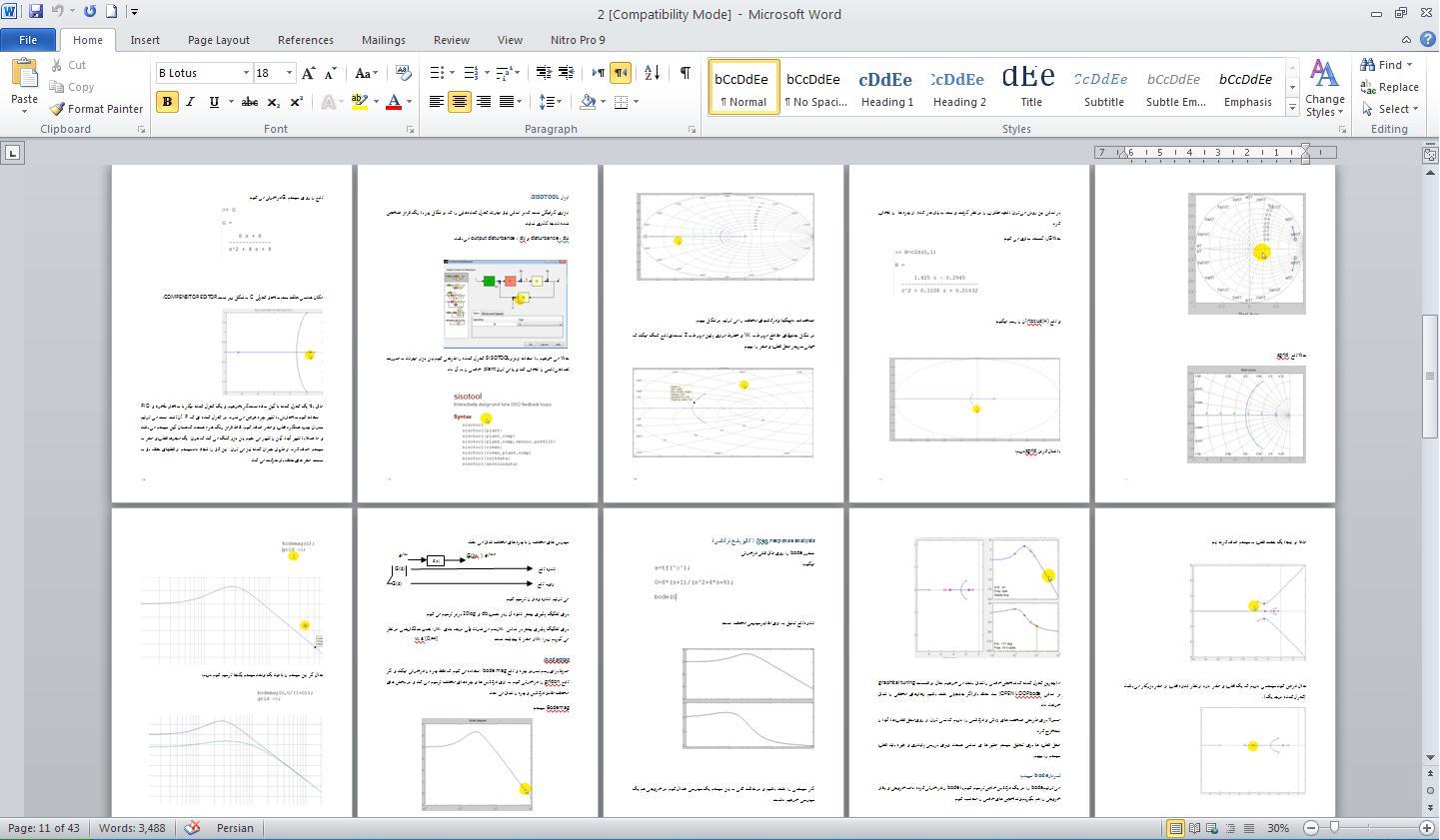Open the References tab
1440x840 pixels.
[305, 40]
